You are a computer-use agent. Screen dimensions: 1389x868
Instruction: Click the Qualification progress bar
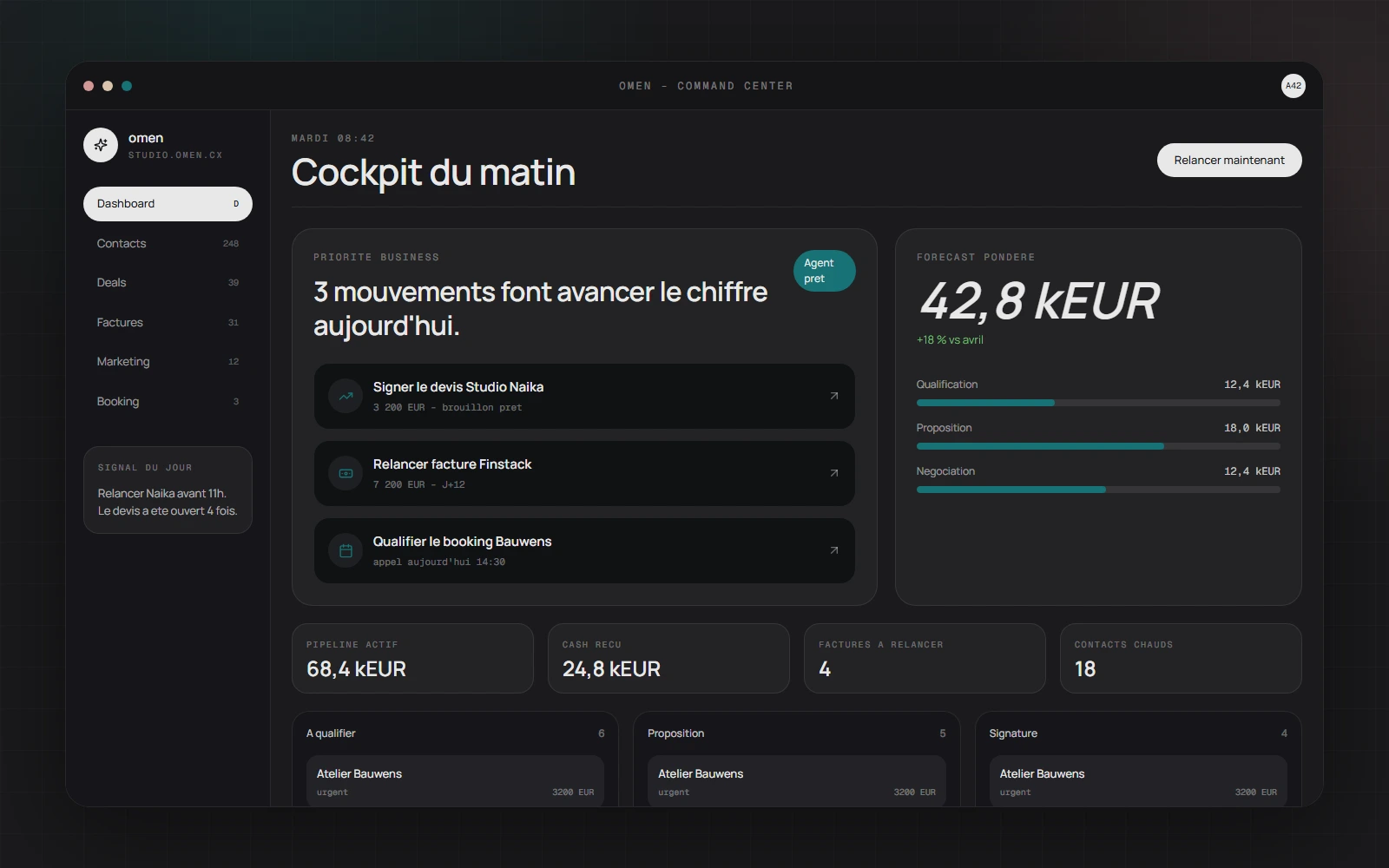1098,403
